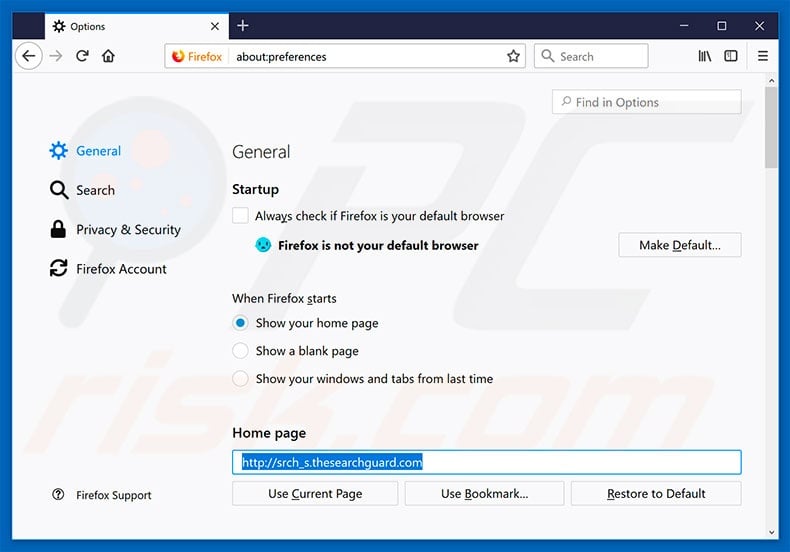Show sidebars using the sidebar icon
Image resolution: width=790 pixels, height=552 pixels.
point(731,56)
